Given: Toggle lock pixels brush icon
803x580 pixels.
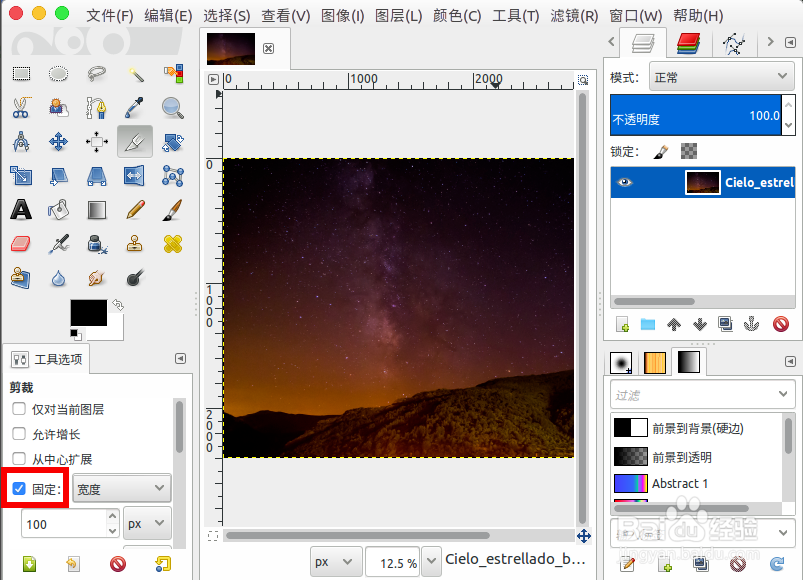Looking at the screenshot, I should (661, 152).
